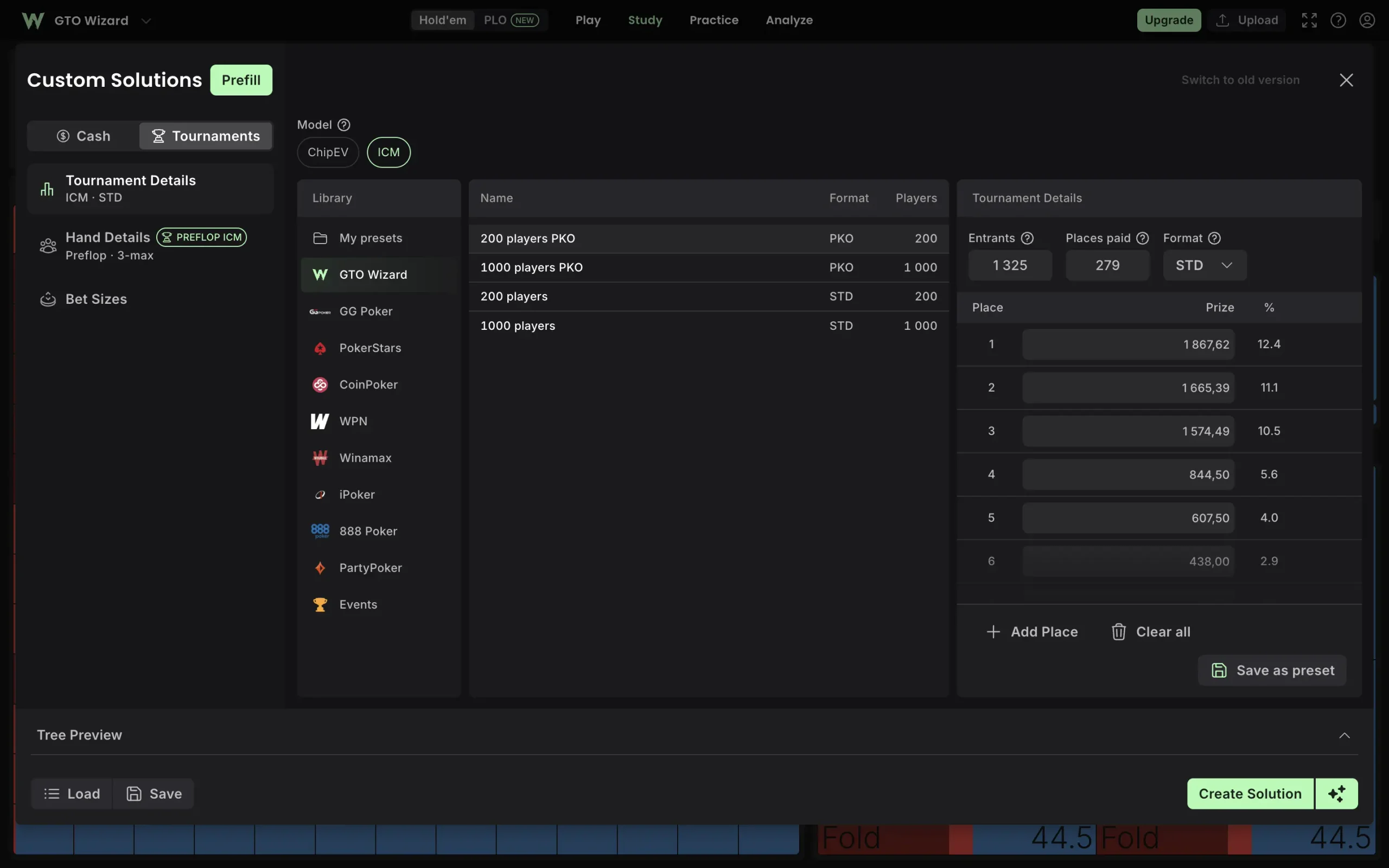The image size is (1389, 868).
Task: Click Switch to old version
Action: [1240, 80]
